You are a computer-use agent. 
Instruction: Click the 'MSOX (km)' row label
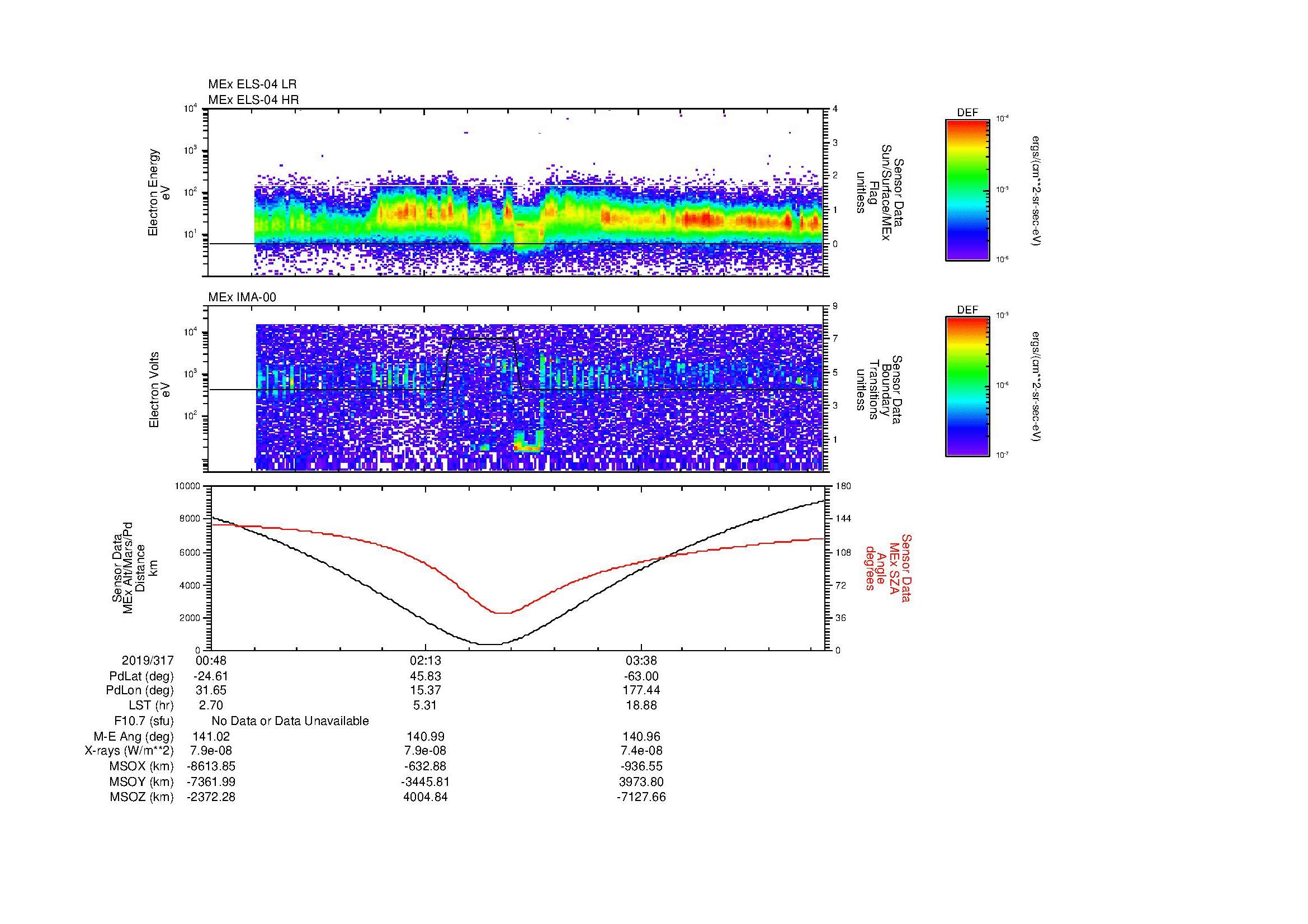click(x=141, y=766)
